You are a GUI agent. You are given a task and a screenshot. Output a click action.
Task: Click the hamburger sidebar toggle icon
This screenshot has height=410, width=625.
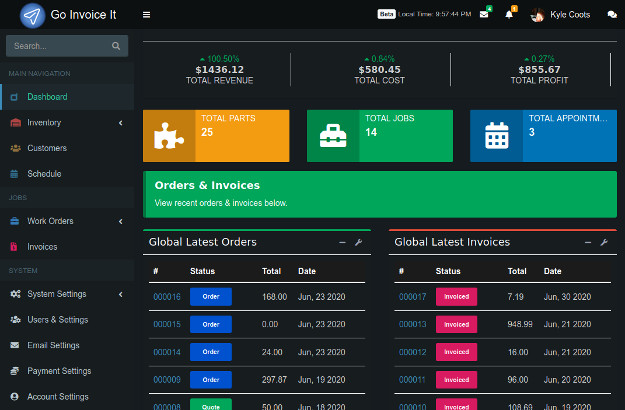[147, 15]
